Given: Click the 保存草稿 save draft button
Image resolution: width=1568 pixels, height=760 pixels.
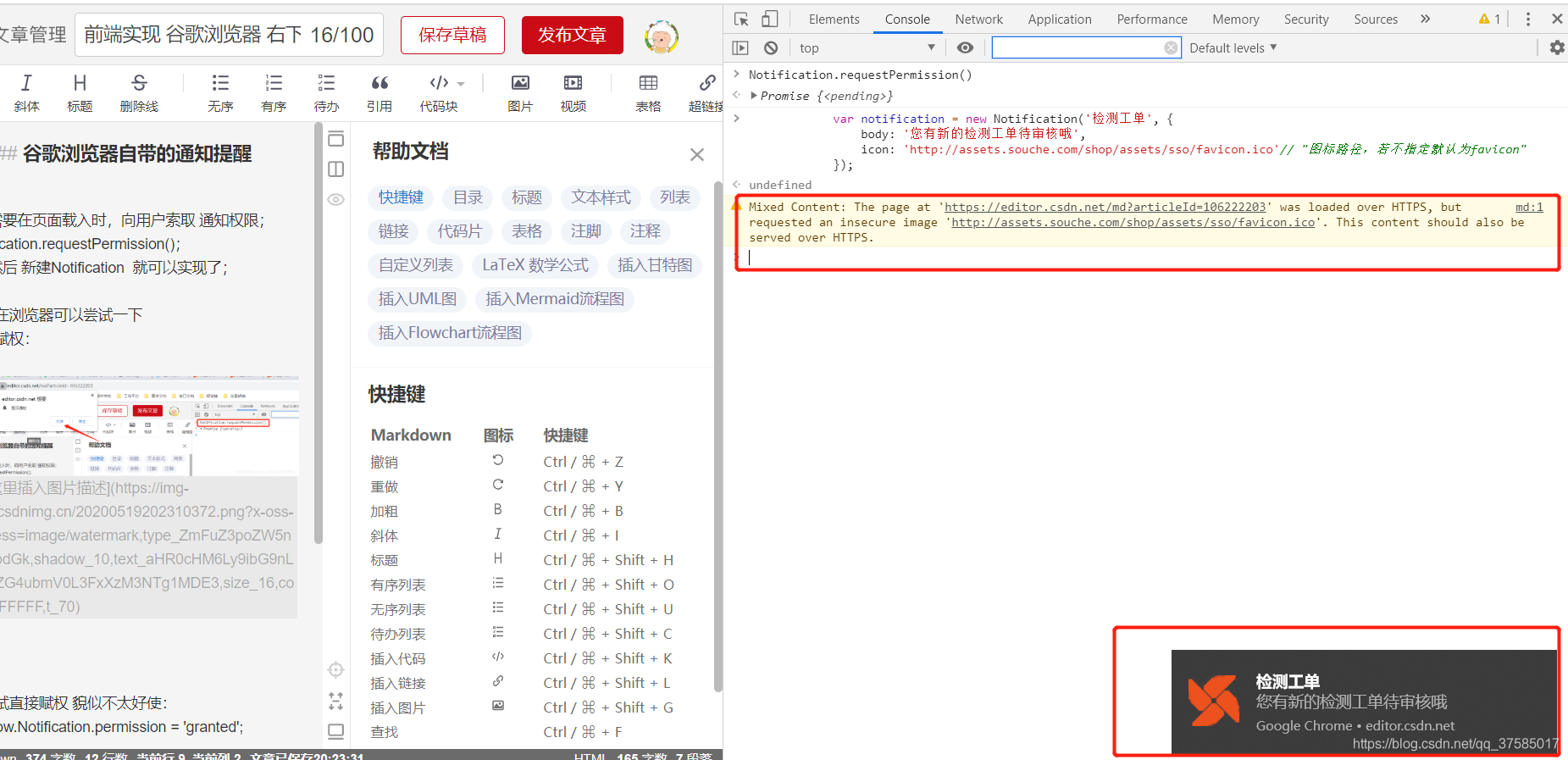Looking at the screenshot, I should pyautogui.click(x=452, y=35).
